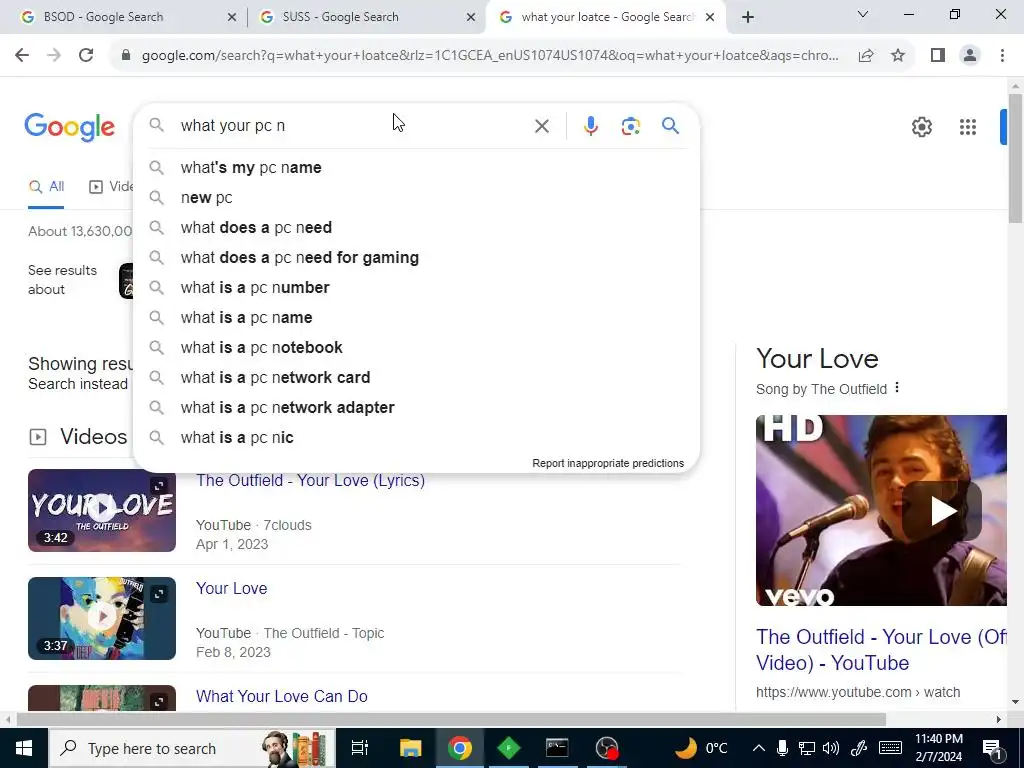Open Task View on the taskbar
This screenshot has height=768, width=1024.
[360, 748]
